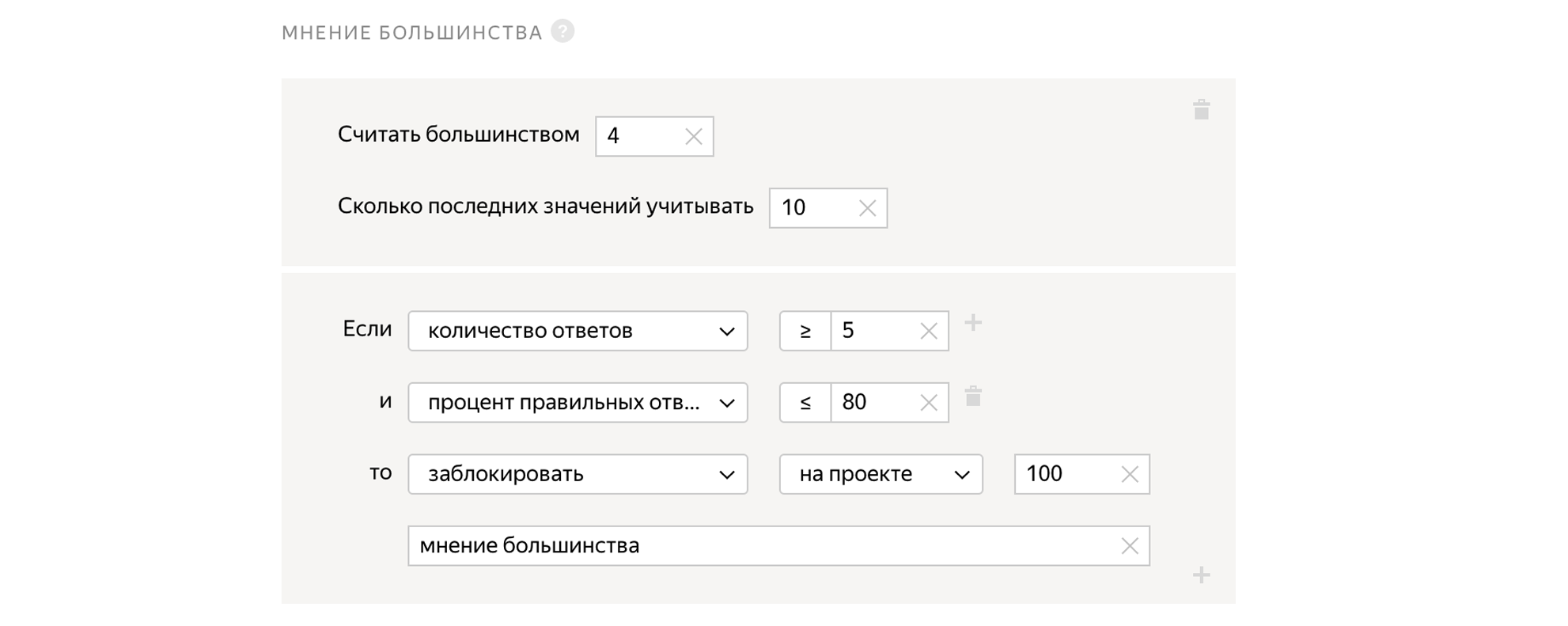
Task: Open the заблокировать action dropdown
Action: tap(578, 474)
